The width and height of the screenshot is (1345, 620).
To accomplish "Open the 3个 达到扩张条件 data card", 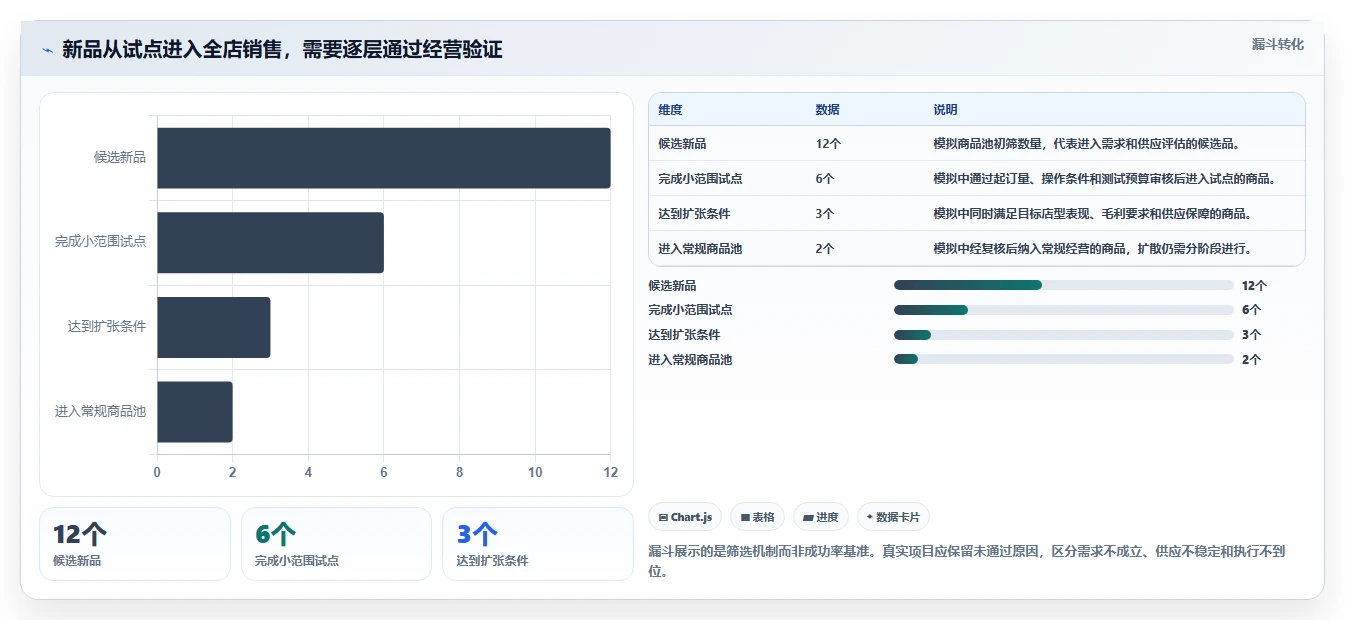I will pyautogui.click(x=538, y=544).
